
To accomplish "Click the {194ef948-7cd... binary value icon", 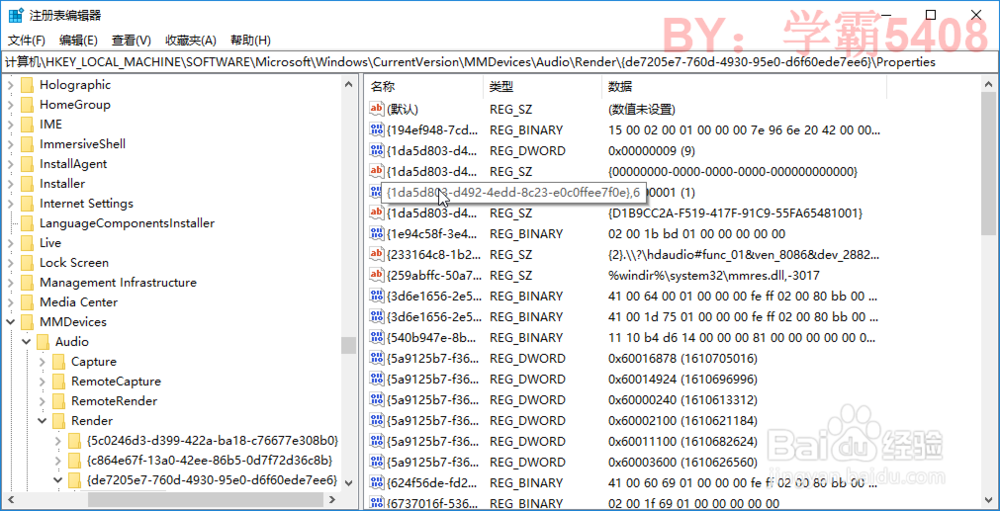I will [377, 130].
